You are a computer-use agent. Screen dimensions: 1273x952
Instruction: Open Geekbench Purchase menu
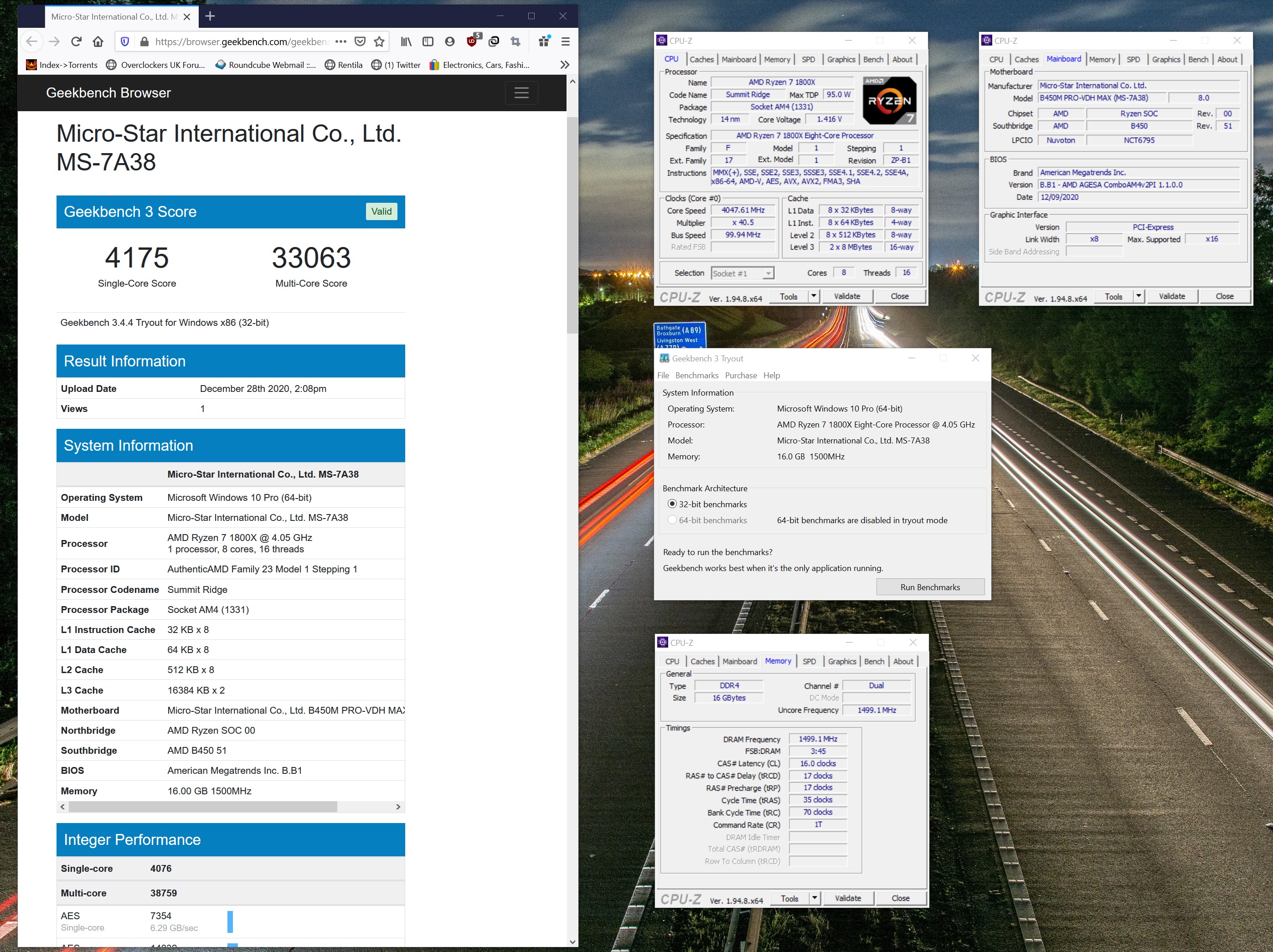(x=741, y=375)
